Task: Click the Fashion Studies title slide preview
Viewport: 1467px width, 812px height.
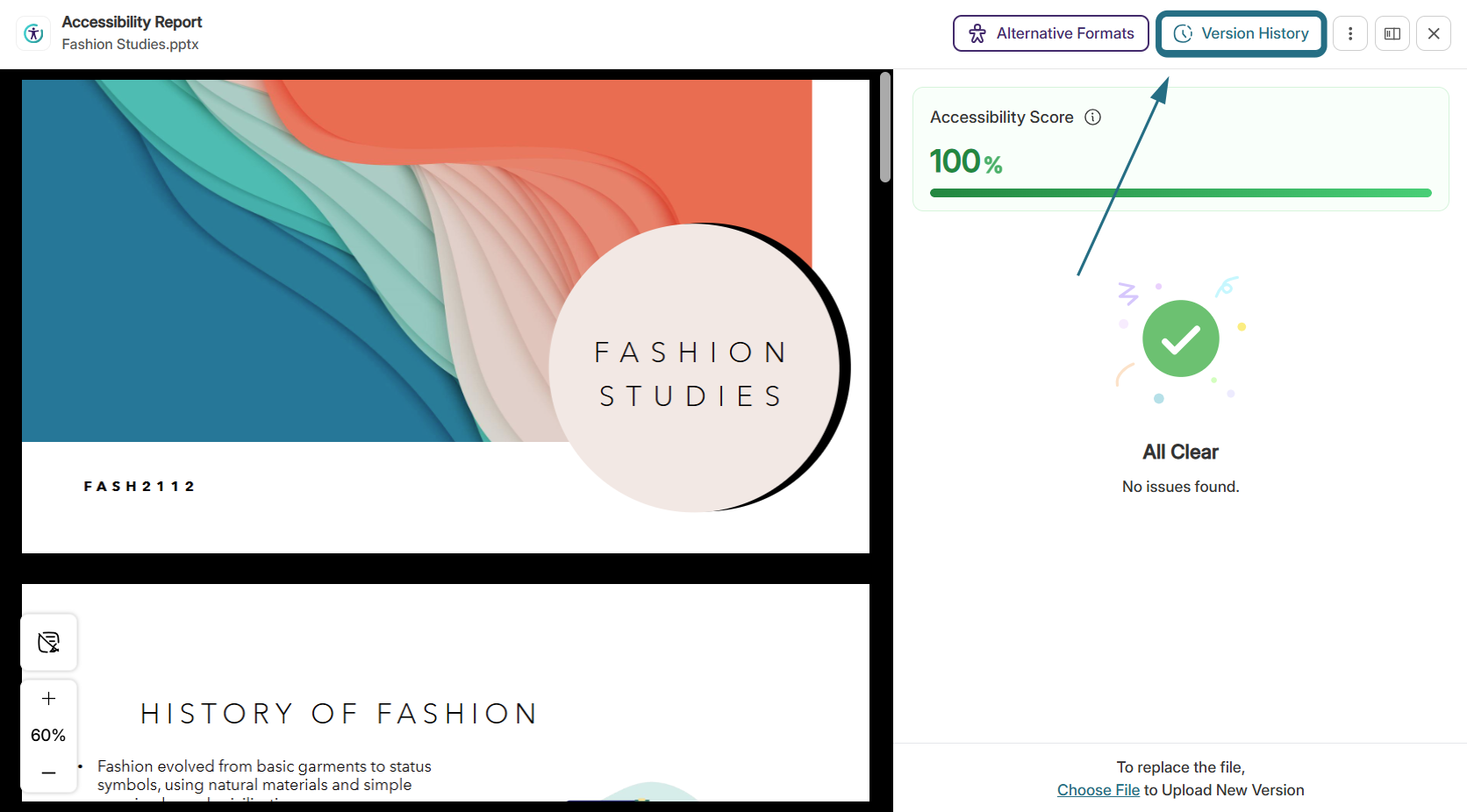Action: point(446,317)
